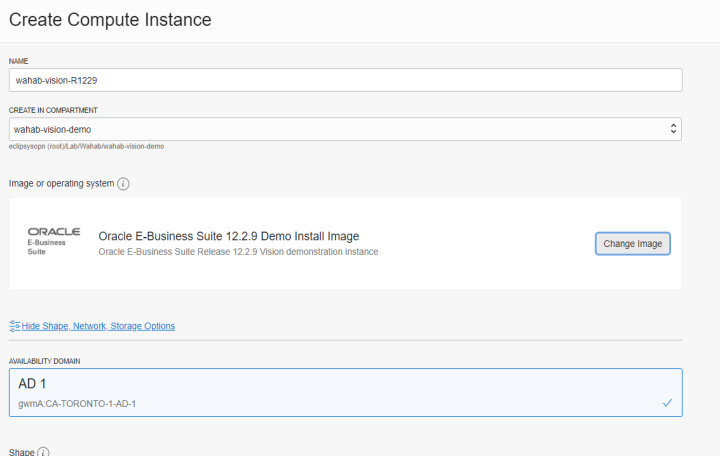The height and width of the screenshot is (456, 720).
Task: Collapse Hide Shape, Network, Storage Options link
Action: point(98,326)
